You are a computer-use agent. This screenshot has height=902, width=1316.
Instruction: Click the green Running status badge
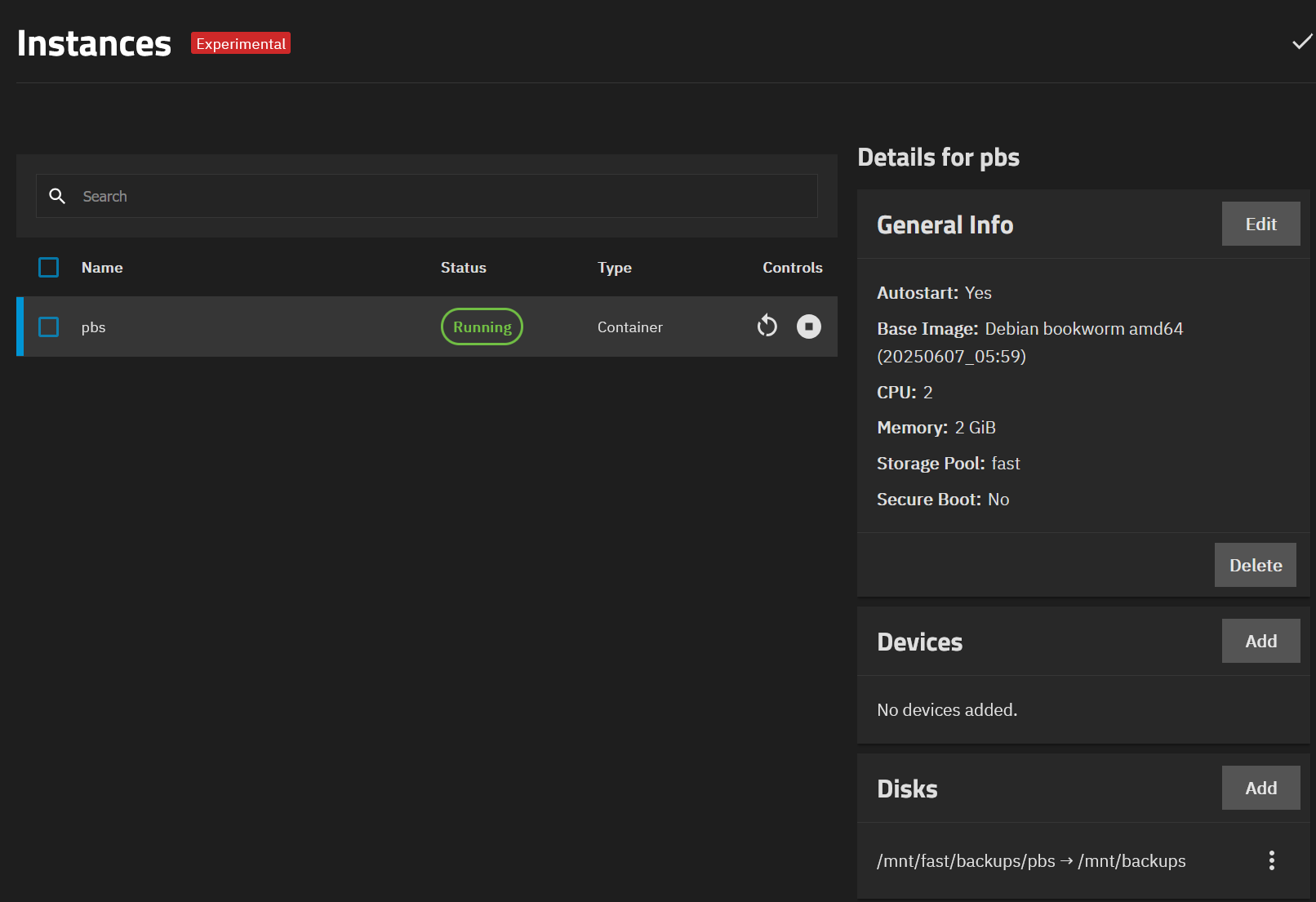[482, 327]
